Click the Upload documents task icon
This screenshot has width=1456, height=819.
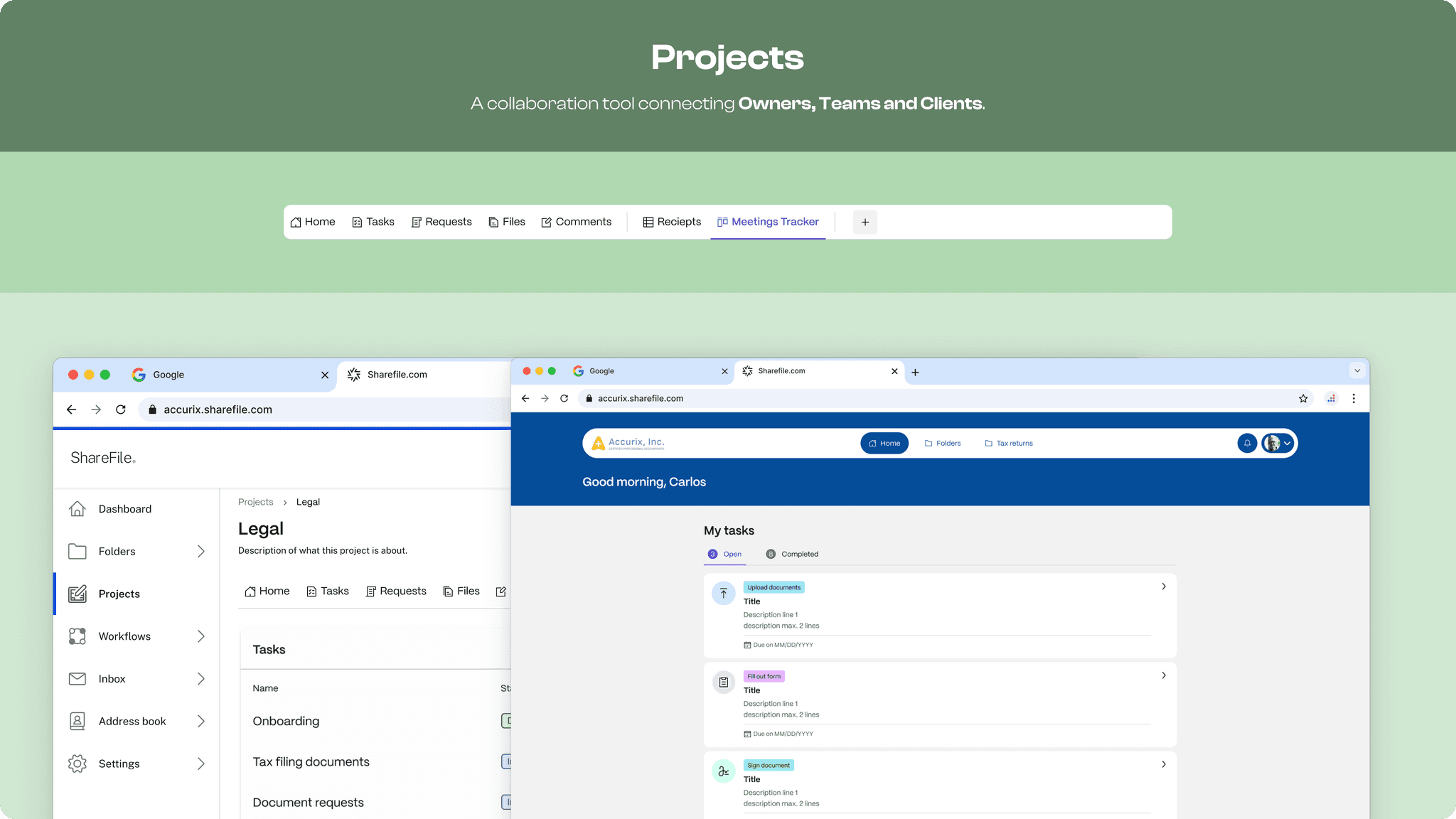point(723,593)
